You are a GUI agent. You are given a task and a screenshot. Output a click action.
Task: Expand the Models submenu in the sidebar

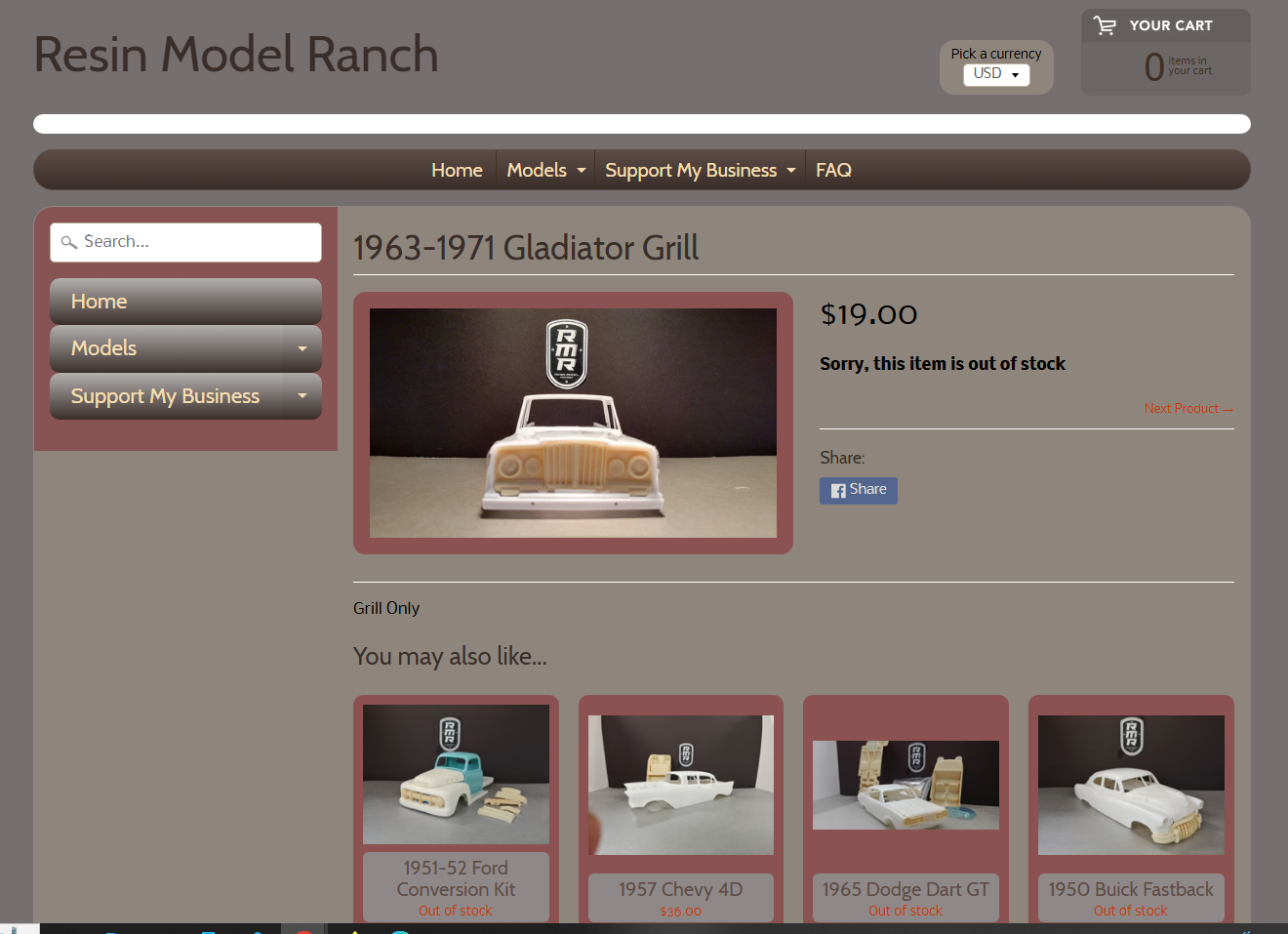pyautogui.click(x=302, y=348)
